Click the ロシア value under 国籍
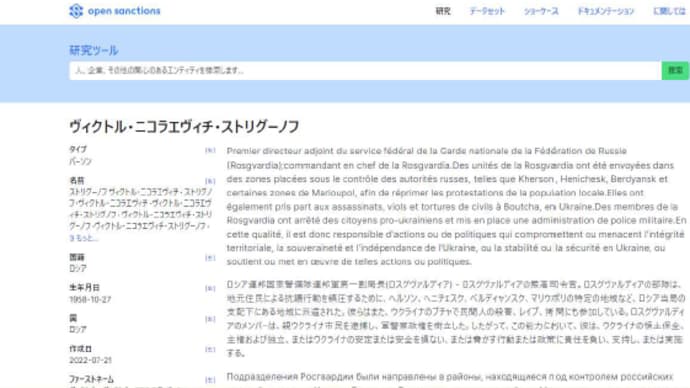 (x=78, y=268)
